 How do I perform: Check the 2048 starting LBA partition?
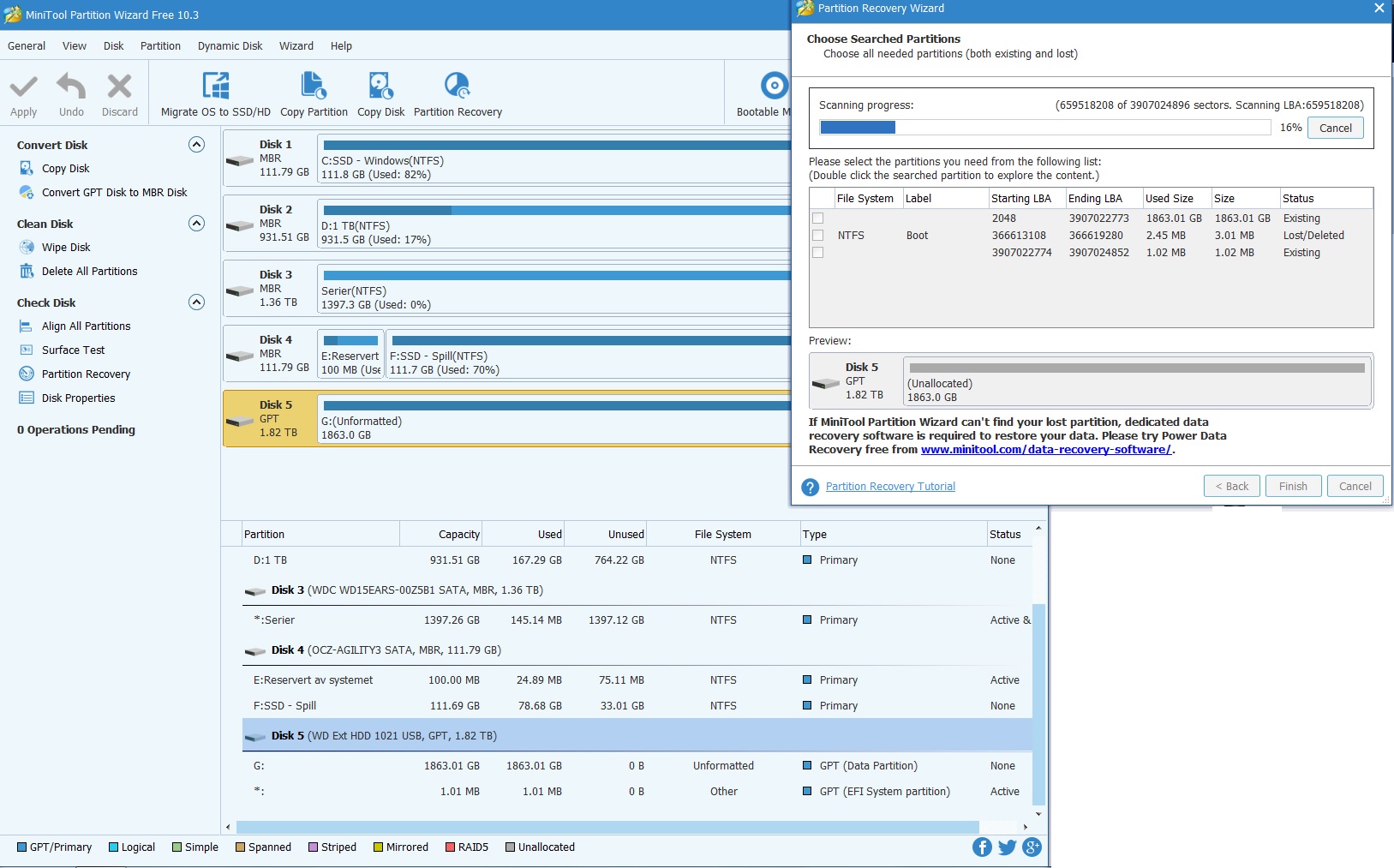pos(817,218)
